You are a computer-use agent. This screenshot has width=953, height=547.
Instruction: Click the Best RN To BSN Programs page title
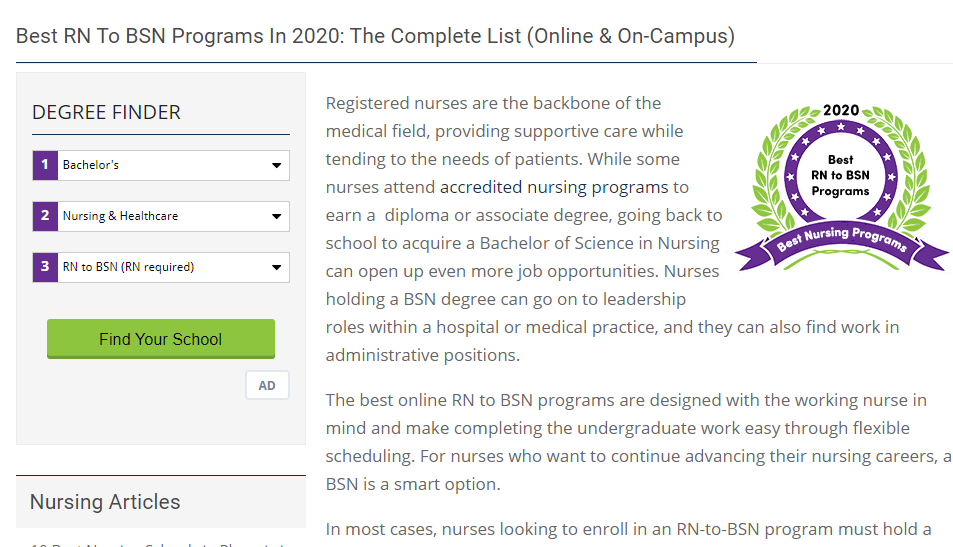coord(375,36)
